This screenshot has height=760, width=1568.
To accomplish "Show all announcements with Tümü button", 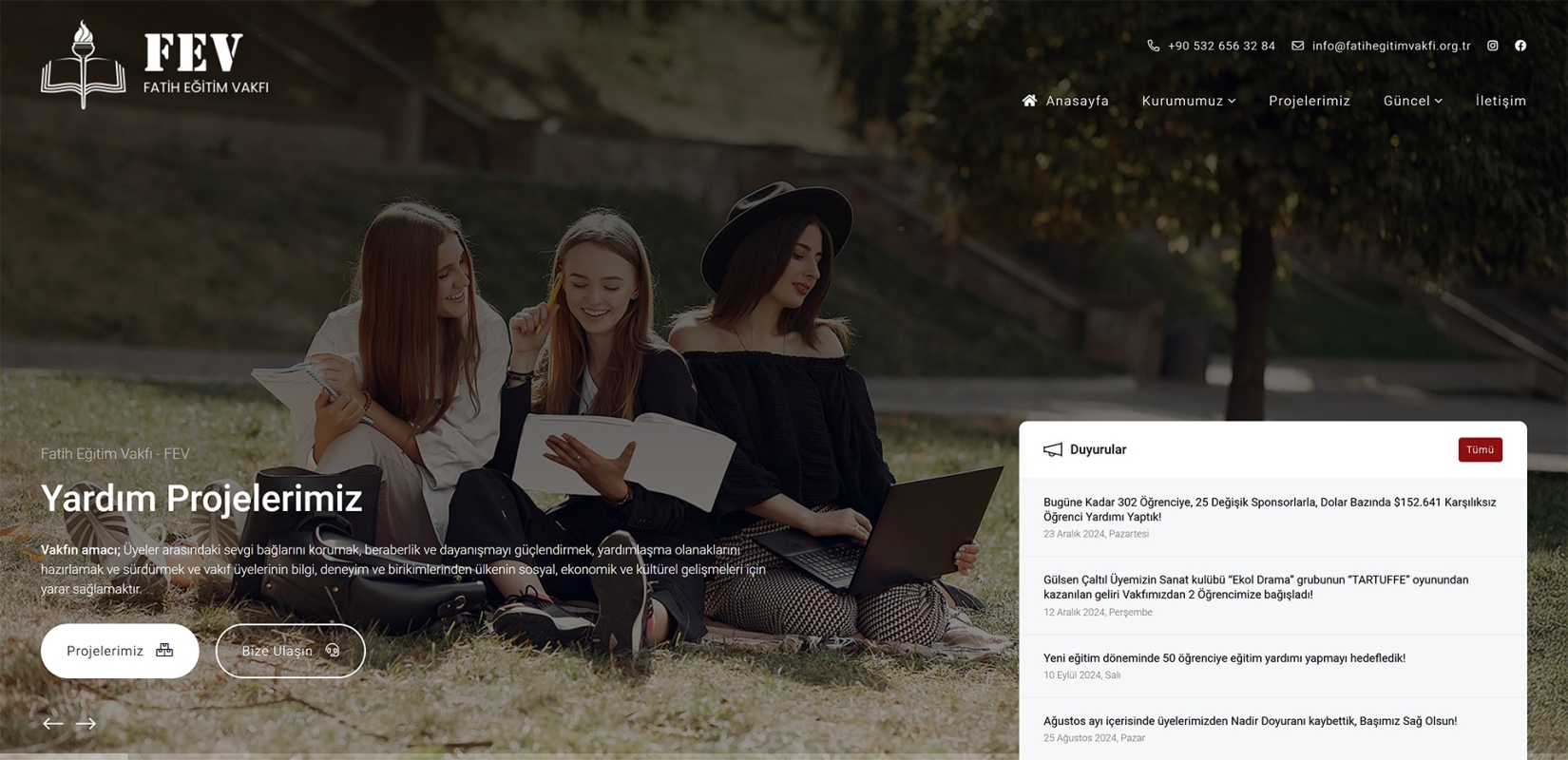I will click(x=1480, y=449).
